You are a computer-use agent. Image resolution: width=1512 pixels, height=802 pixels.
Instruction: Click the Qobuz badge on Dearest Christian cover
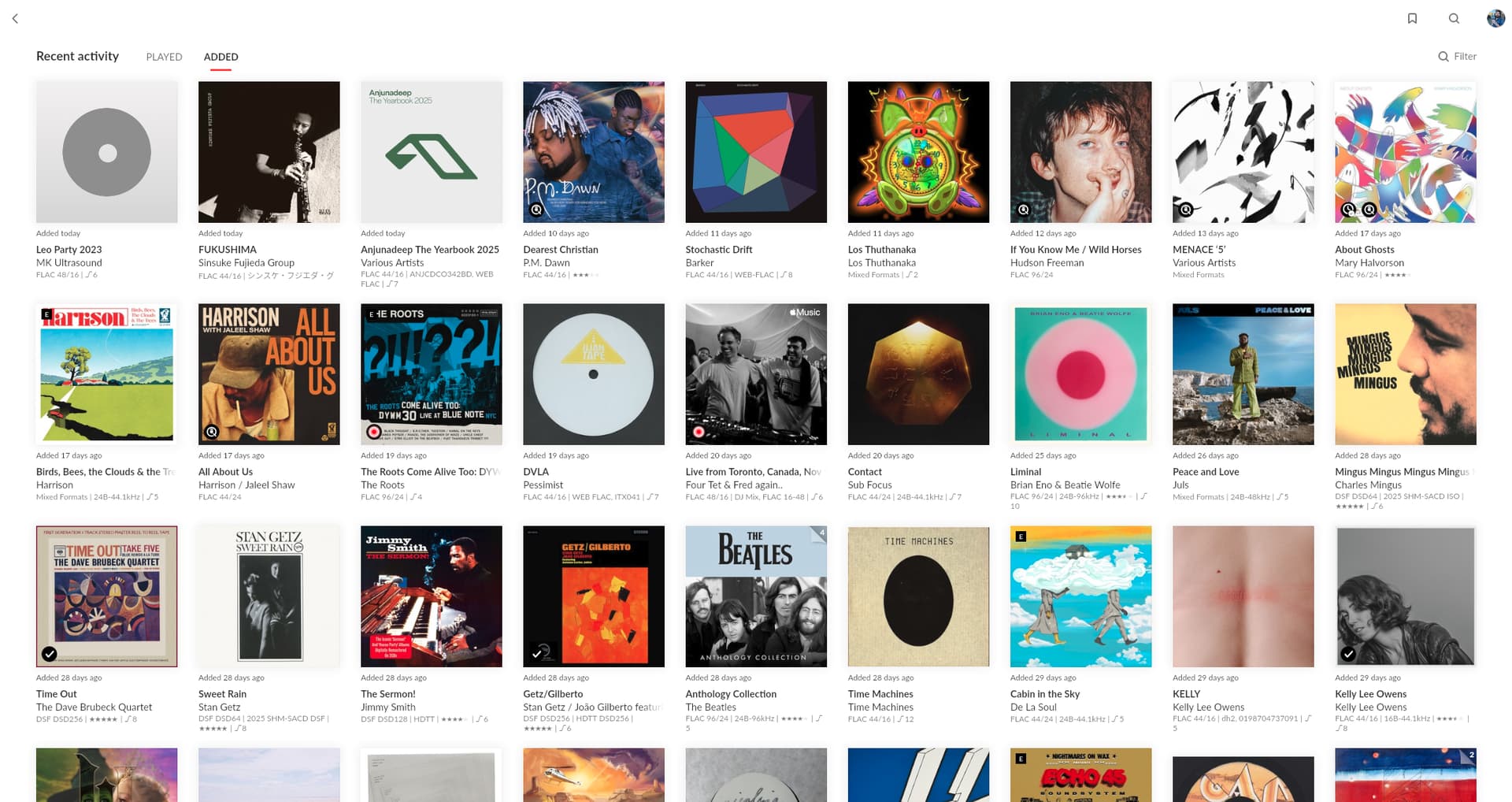pyautogui.click(x=536, y=210)
